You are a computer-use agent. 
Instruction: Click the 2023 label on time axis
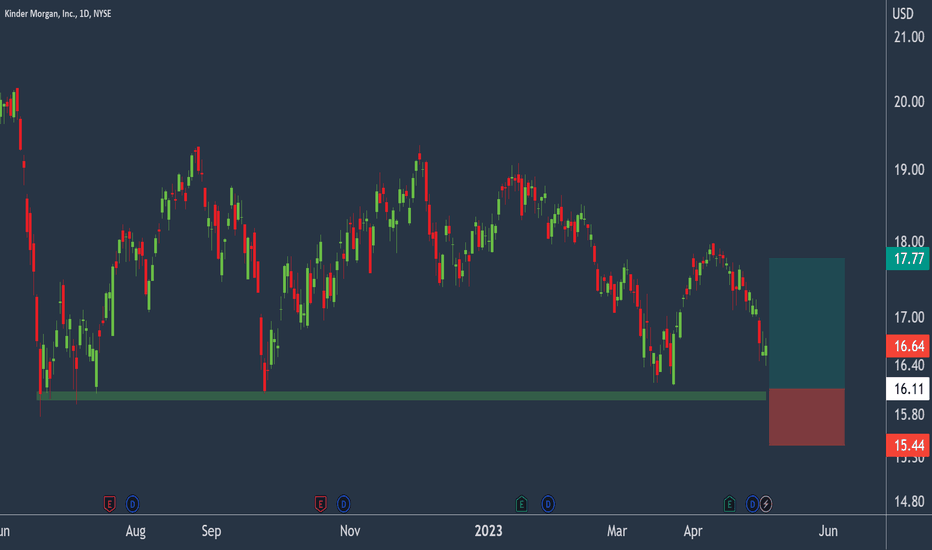tap(488, 531)
